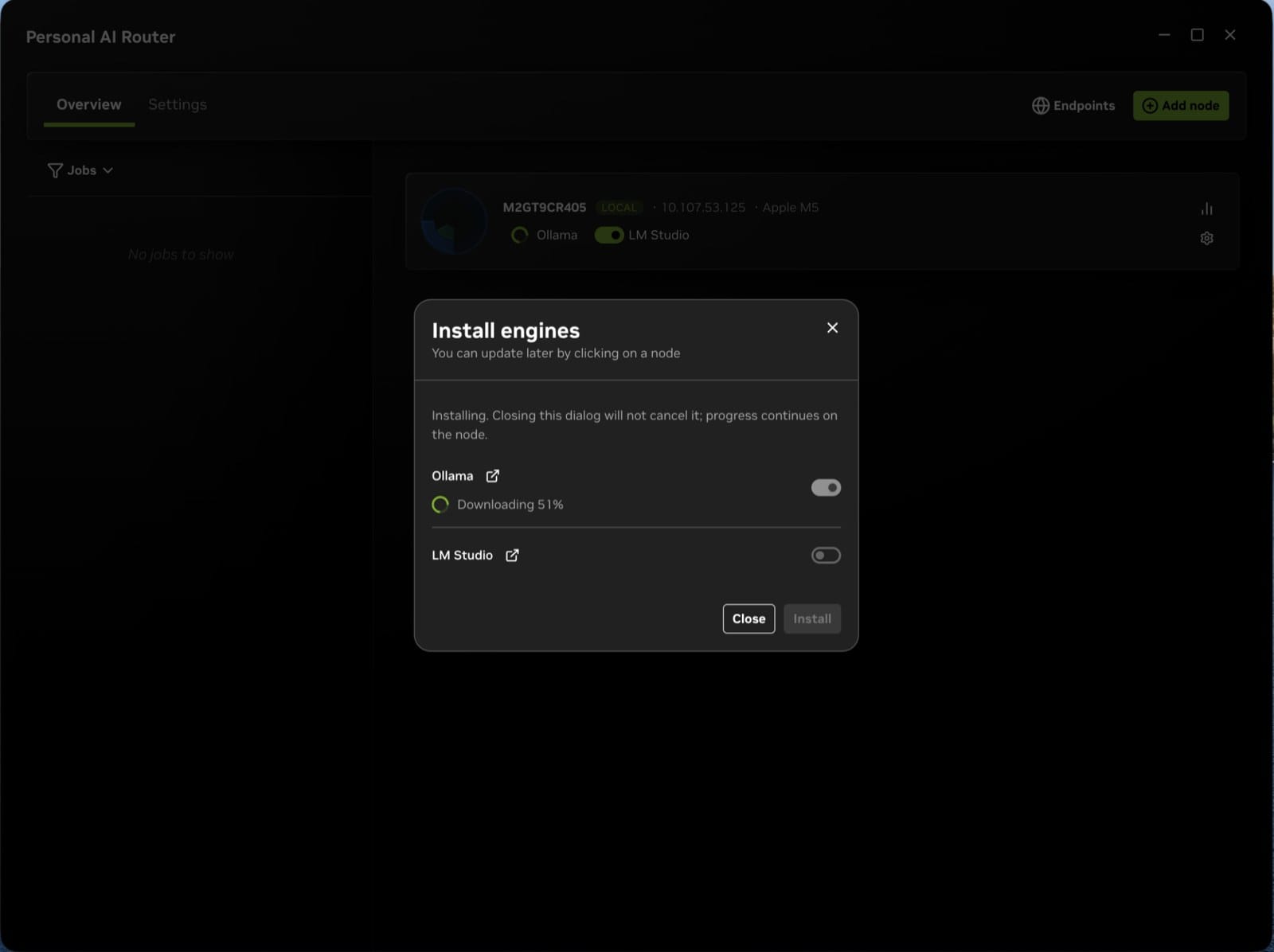Click the Apple M5 label
Image resolution: width=1274 pixels, height=952 pixels.
coord(791,207)
